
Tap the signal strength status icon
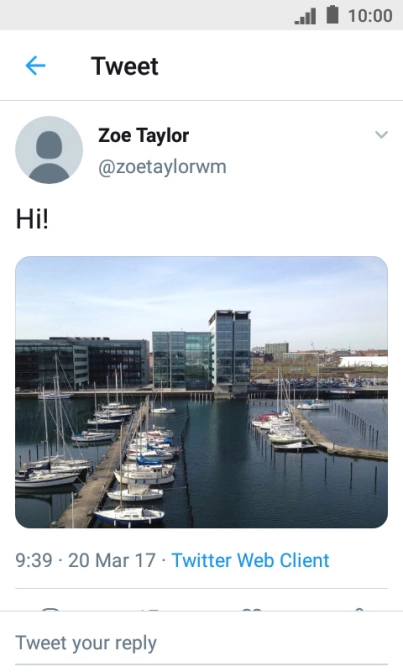coord(305,16)
